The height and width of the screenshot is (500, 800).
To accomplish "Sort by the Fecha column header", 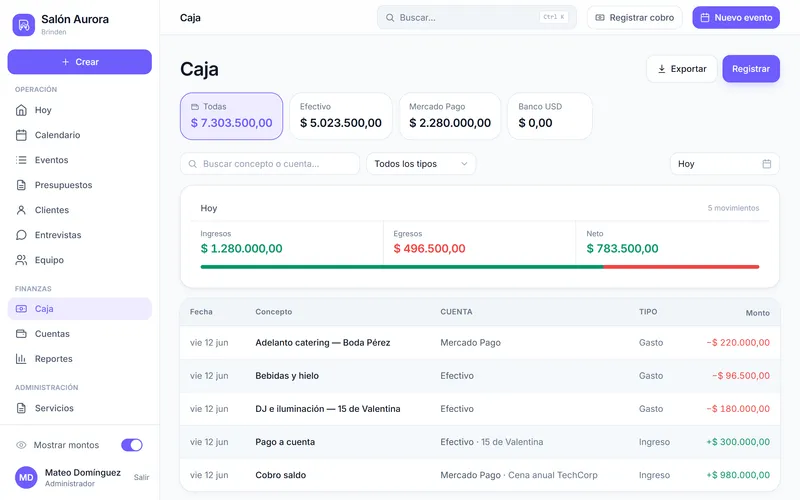I will 201,312.
